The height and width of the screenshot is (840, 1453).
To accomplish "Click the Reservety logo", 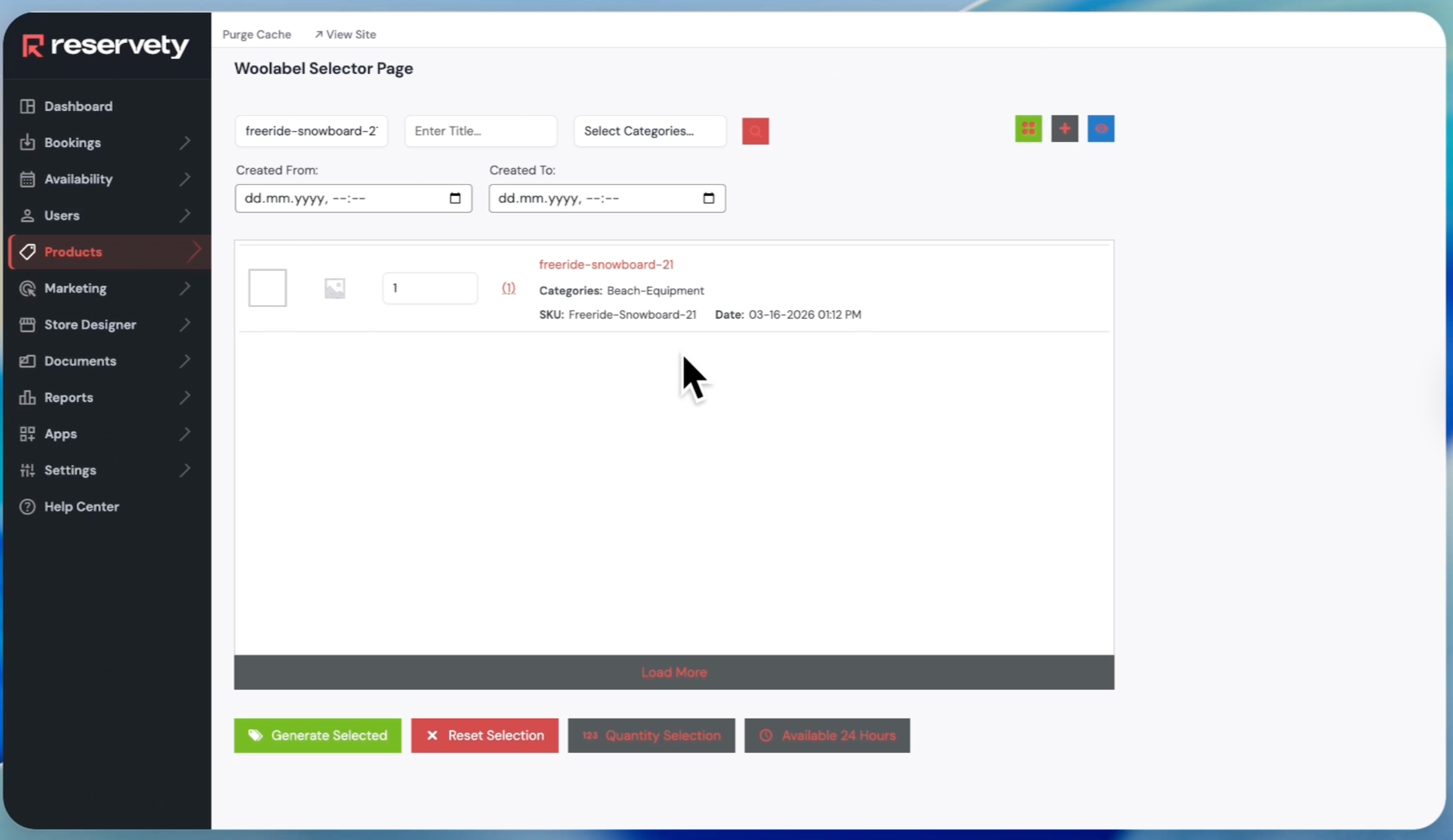I will [x=106, y=46].
